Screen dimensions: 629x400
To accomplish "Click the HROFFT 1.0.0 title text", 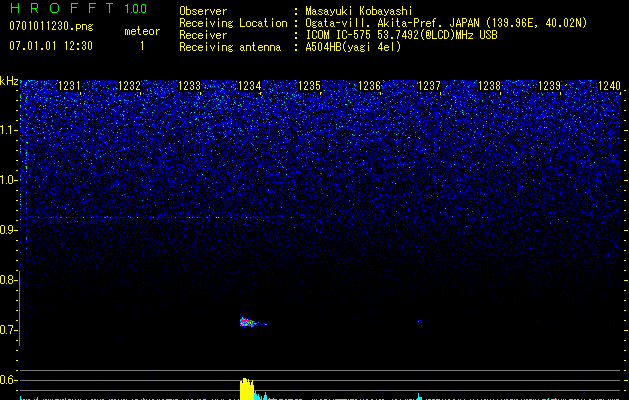I will (78, 8).
